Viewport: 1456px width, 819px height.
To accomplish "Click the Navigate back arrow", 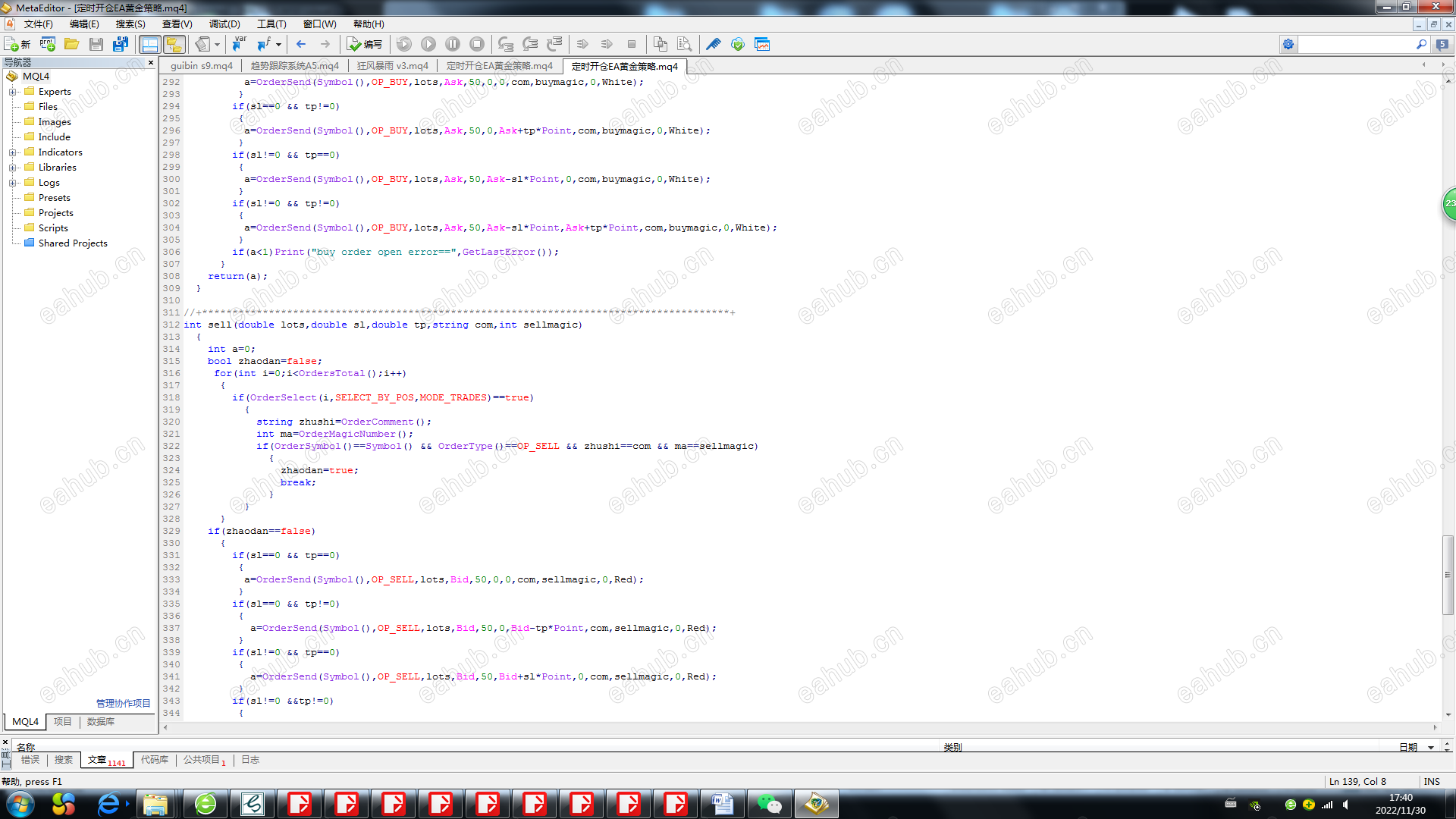I will pyautogui.click(x=301, y=44).
